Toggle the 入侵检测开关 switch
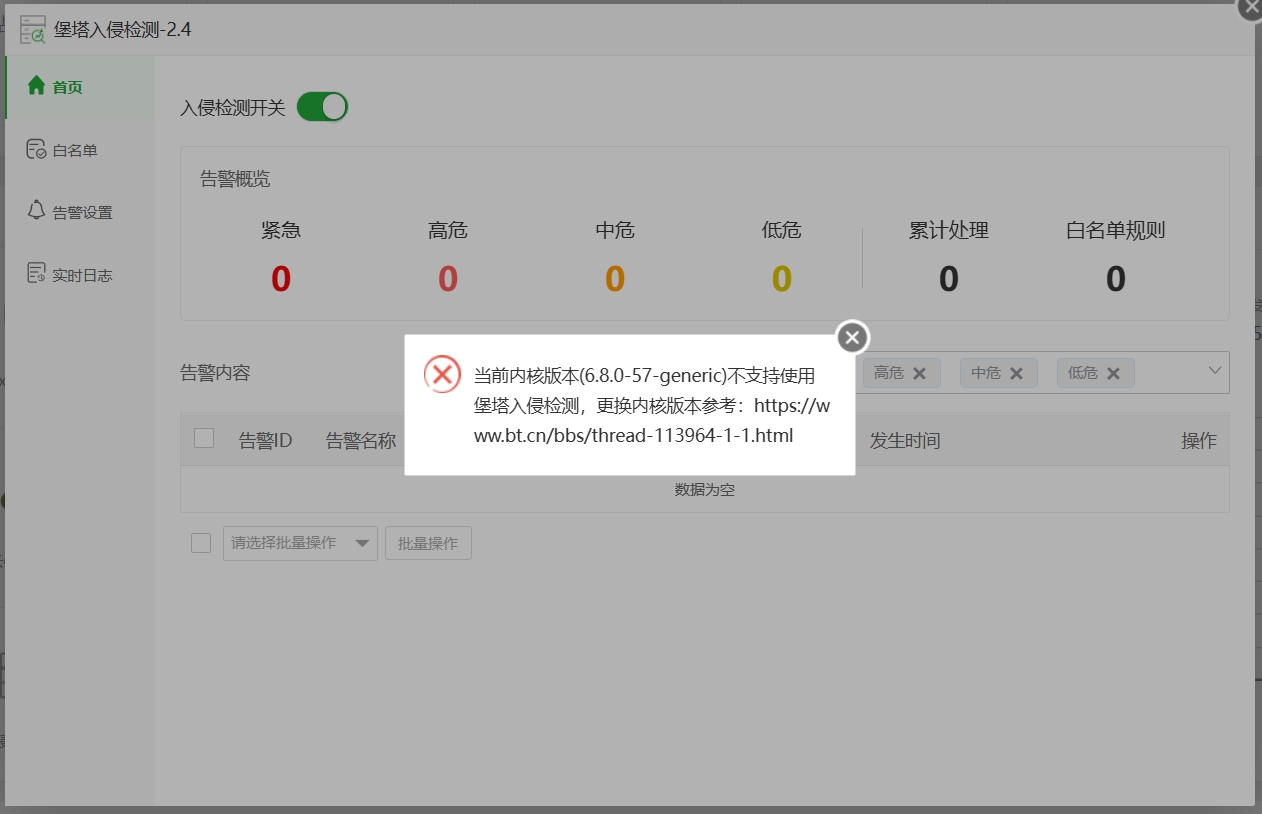Image resolution: width=1262 pixels, height=814 pixels. pyautogui.click(x=322, y=107)
